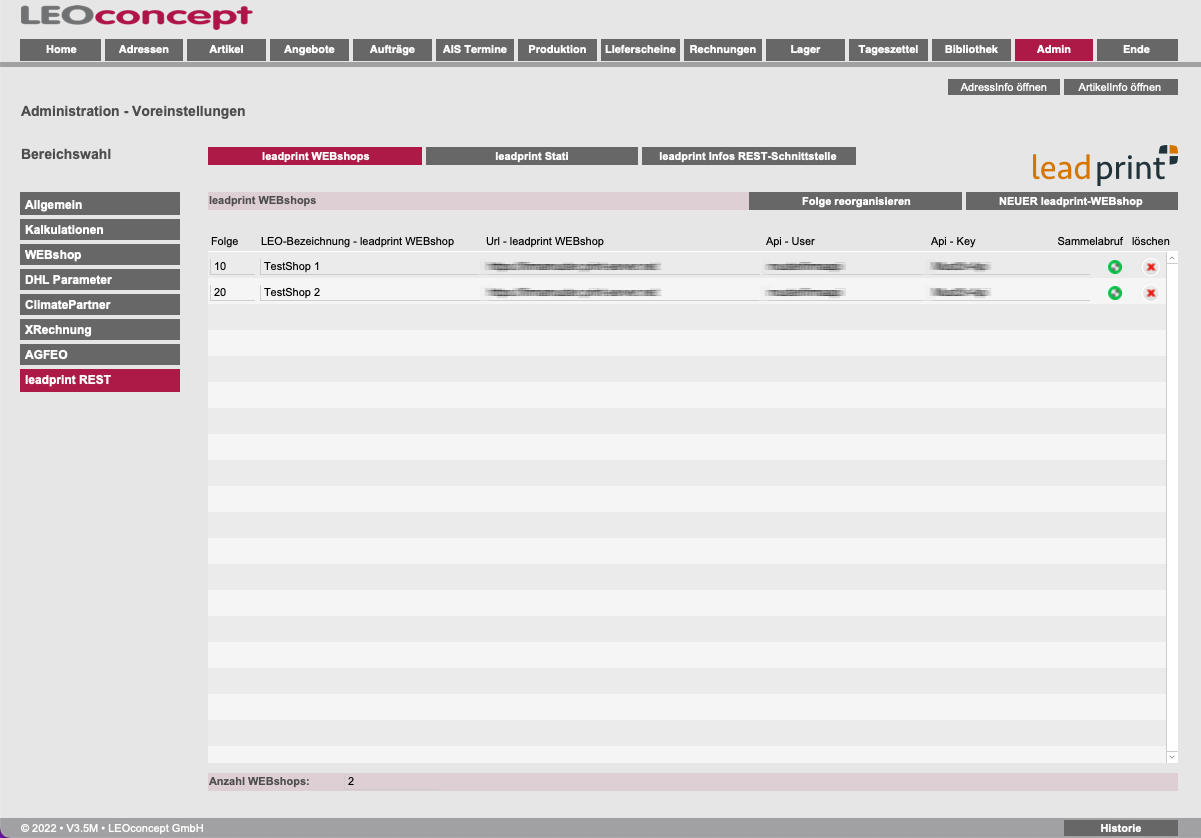Viewport: 1201px width, 838px height.
Task: Click the Url field of TestShop 1
Action: [621, 266]
